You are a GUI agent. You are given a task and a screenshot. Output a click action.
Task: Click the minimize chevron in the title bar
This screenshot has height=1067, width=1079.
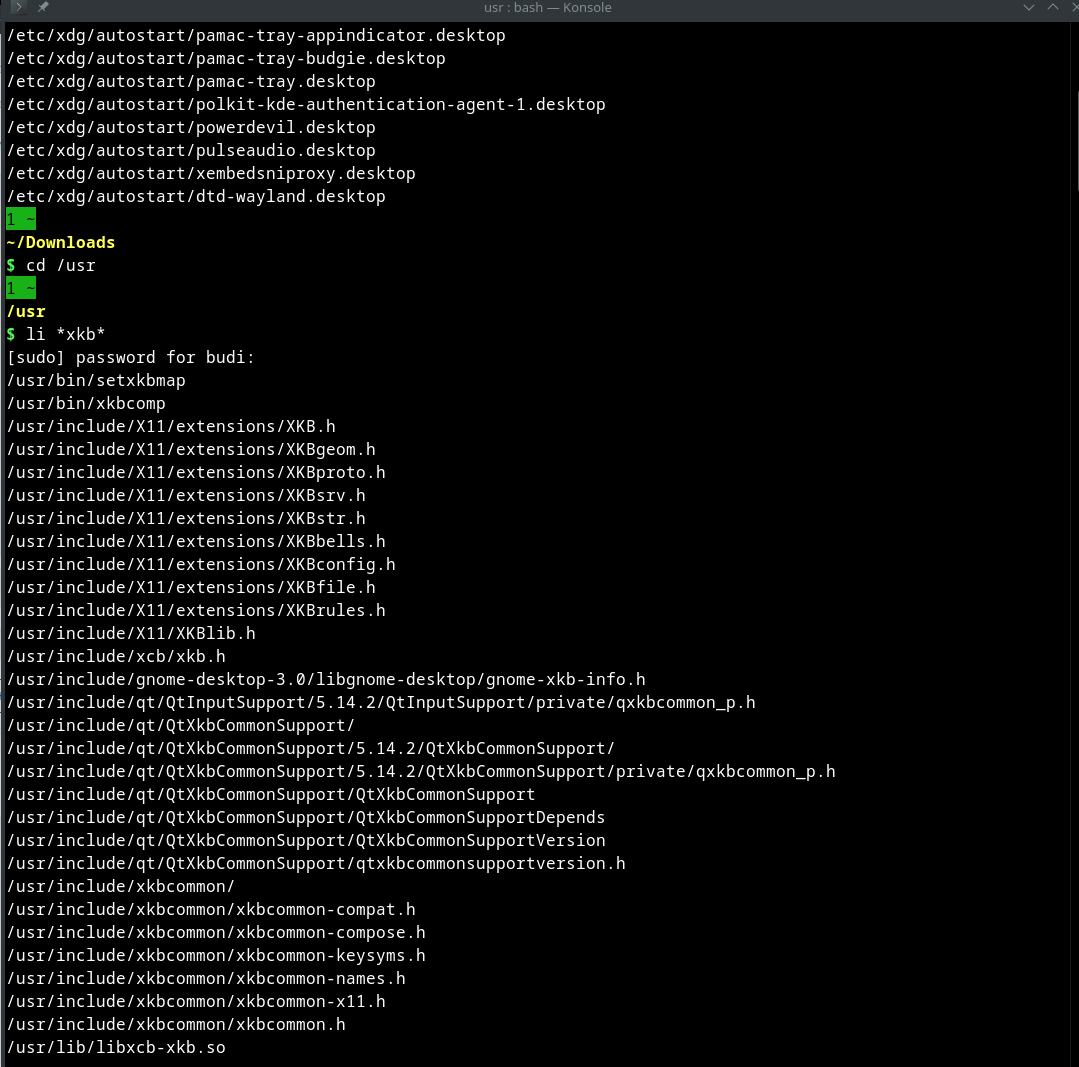click(x=1028, y=7)
